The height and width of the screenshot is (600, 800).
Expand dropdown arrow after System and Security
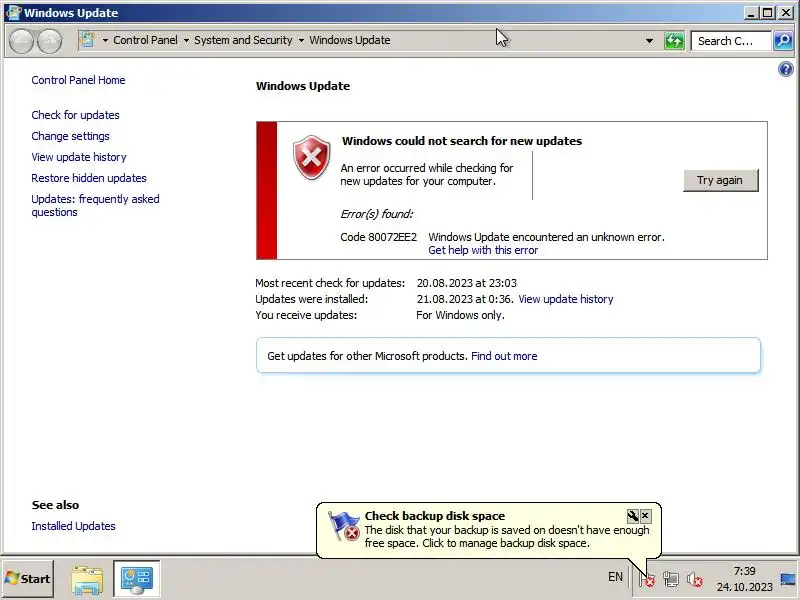tap(301, 40)
